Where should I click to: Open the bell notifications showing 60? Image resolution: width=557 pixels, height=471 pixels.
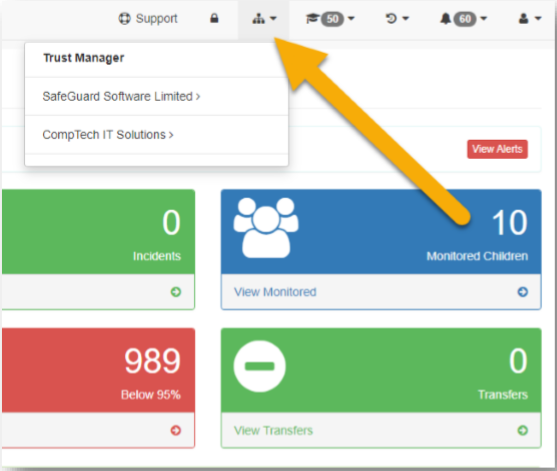tap(463, 19)
